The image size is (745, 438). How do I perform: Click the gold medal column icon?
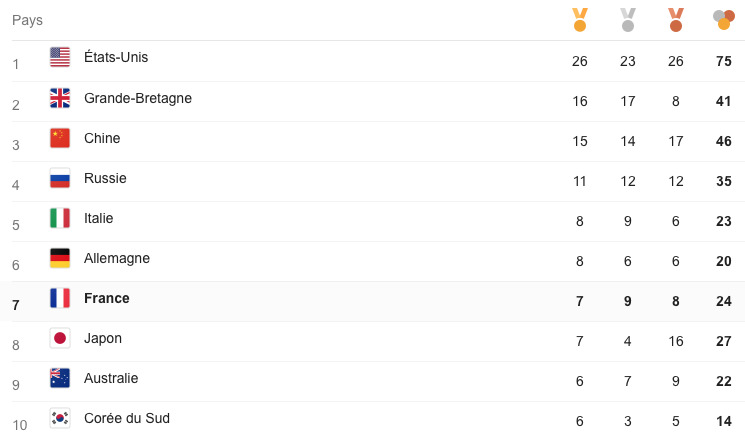[580, 19]
